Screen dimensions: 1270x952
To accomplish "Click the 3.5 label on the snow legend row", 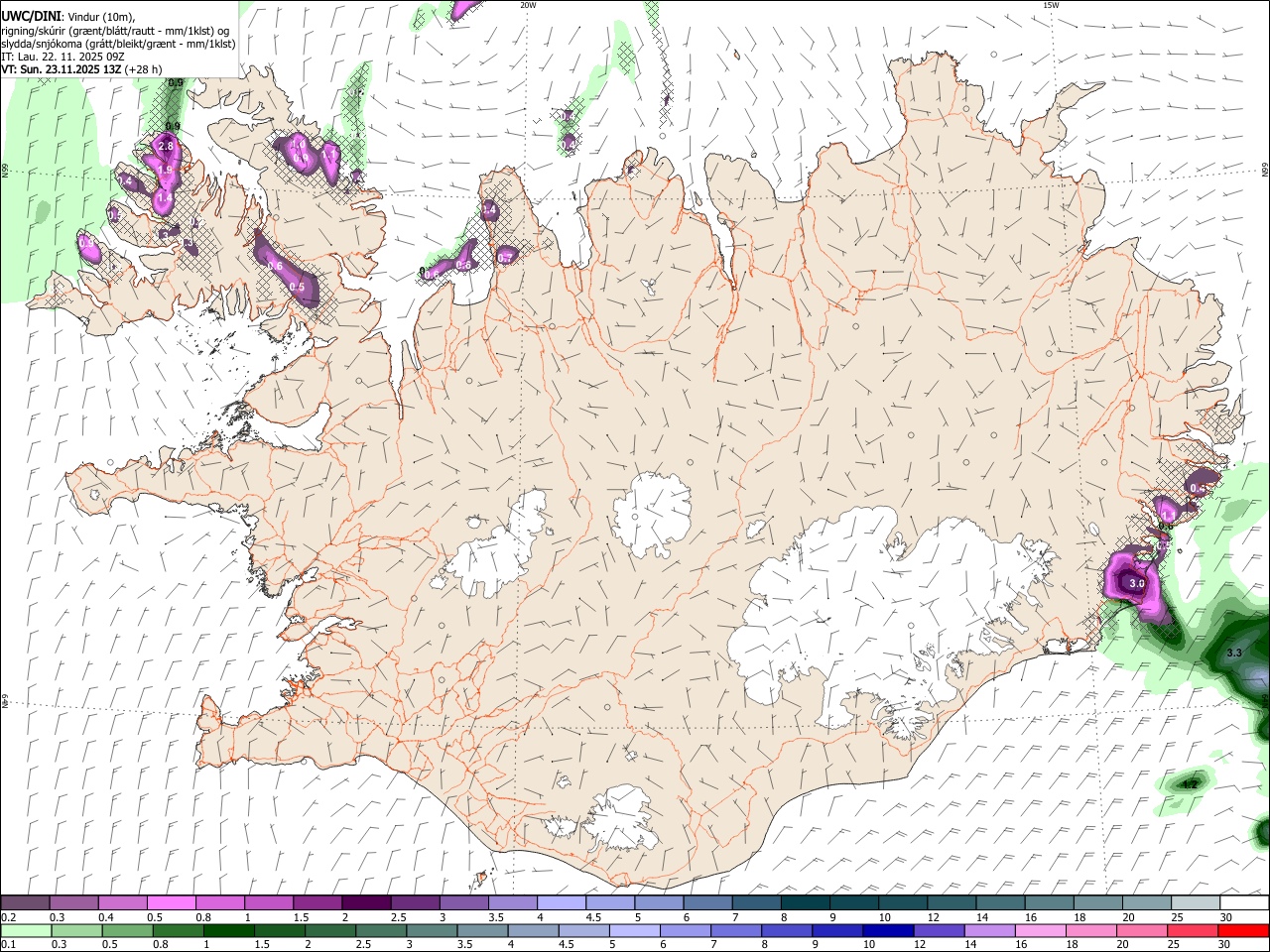I will pos(496,917).
